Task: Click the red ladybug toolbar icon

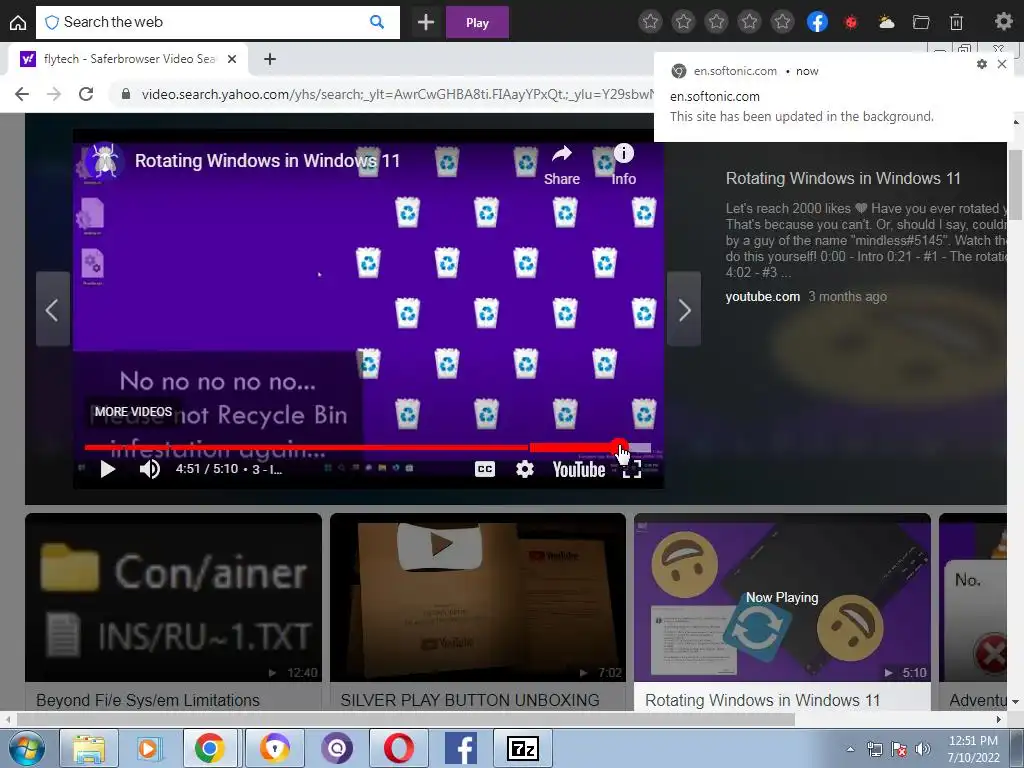Action: 851,23
